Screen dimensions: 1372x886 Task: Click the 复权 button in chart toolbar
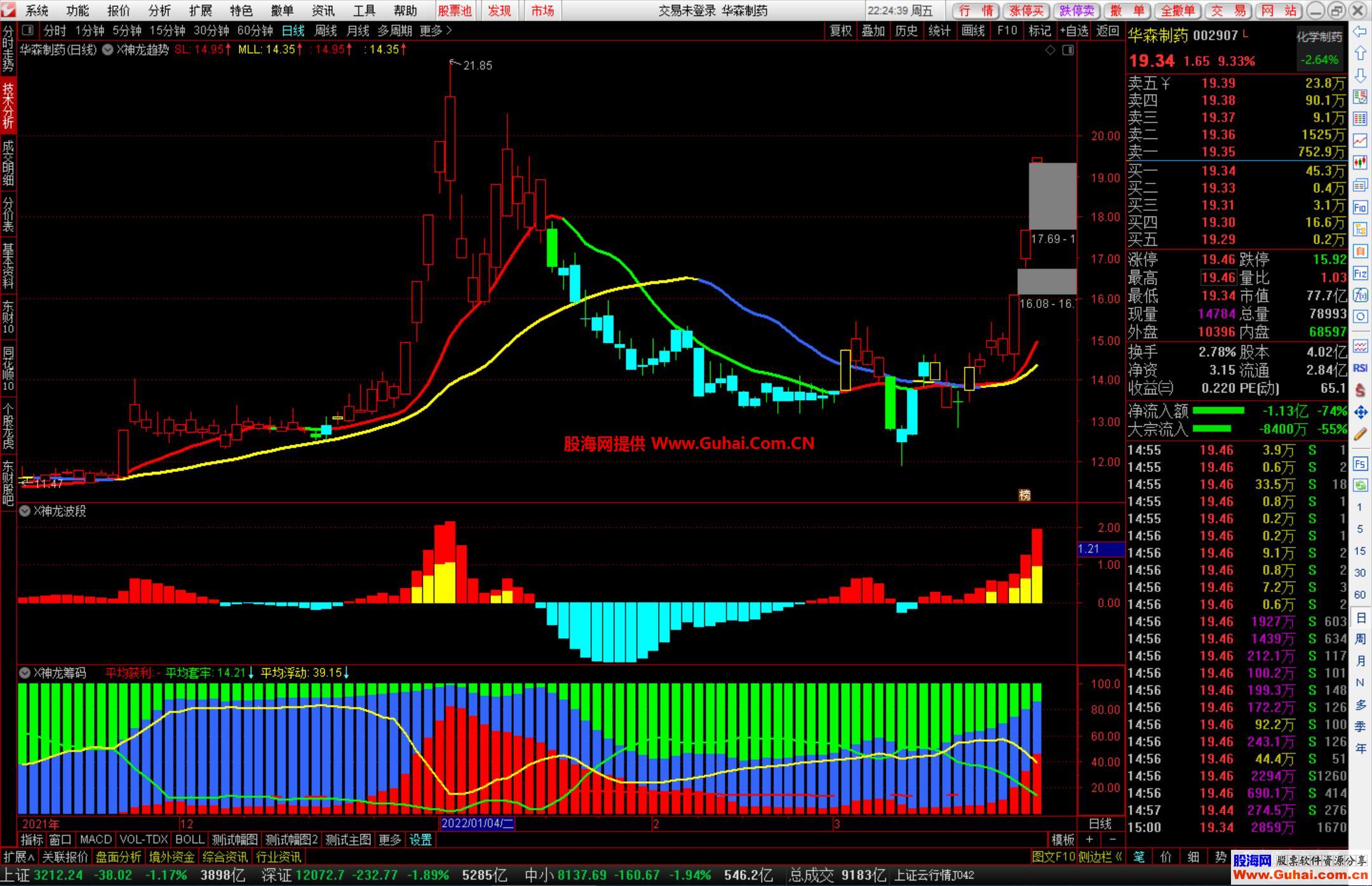click(x=840, y=30)
